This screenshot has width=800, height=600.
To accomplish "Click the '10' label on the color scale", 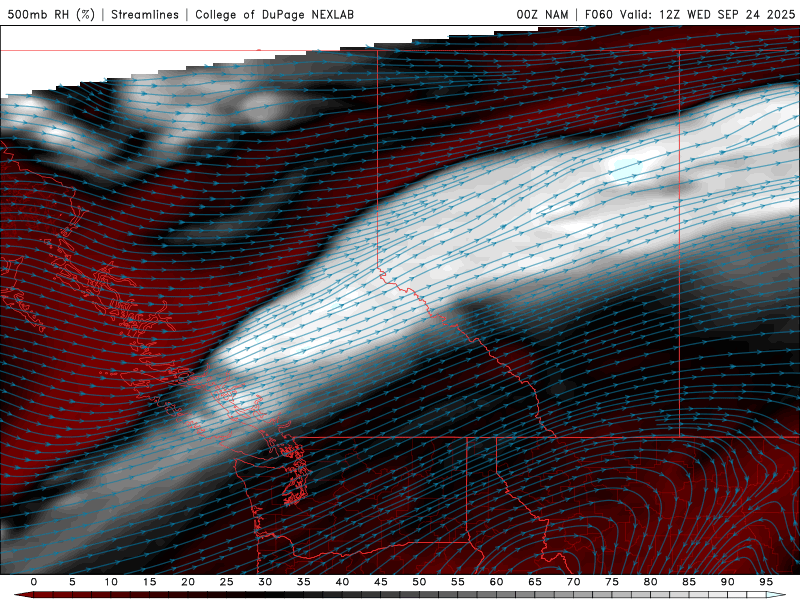I will pyautogui.click(x=111, y=582).
